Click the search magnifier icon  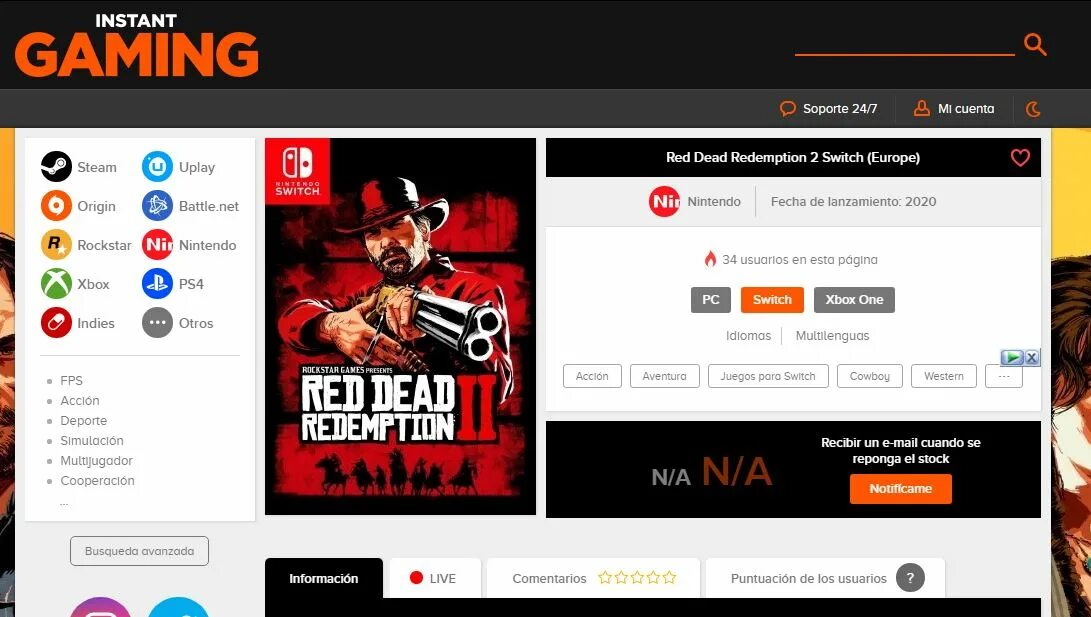pos(1035,45)
